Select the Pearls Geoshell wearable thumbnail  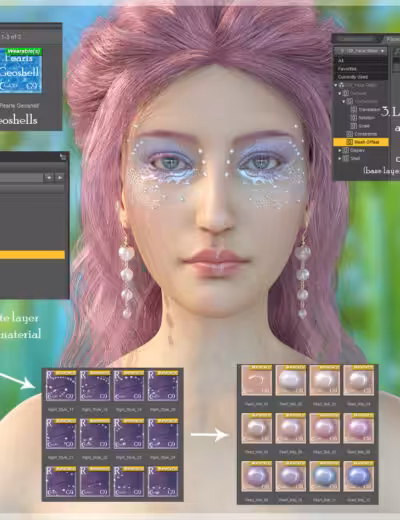click(x=21, y=70)
